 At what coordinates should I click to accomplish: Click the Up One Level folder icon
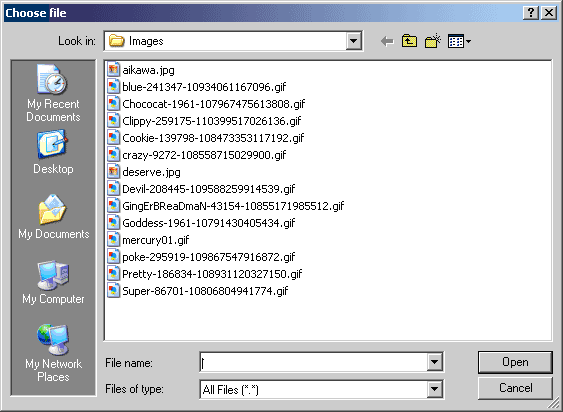[x=409, y=41]
